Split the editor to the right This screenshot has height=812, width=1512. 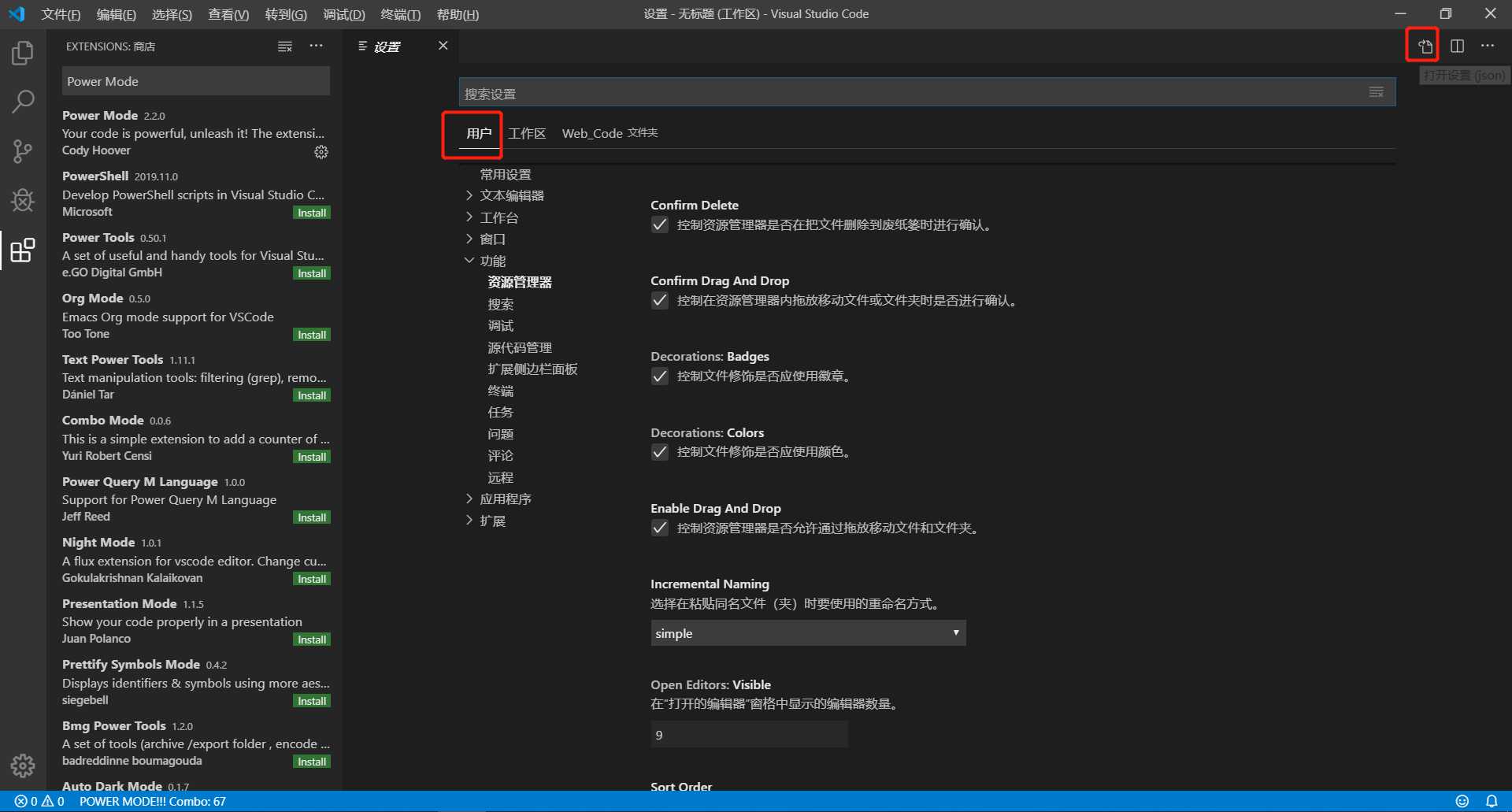(x=1458, y=46)
